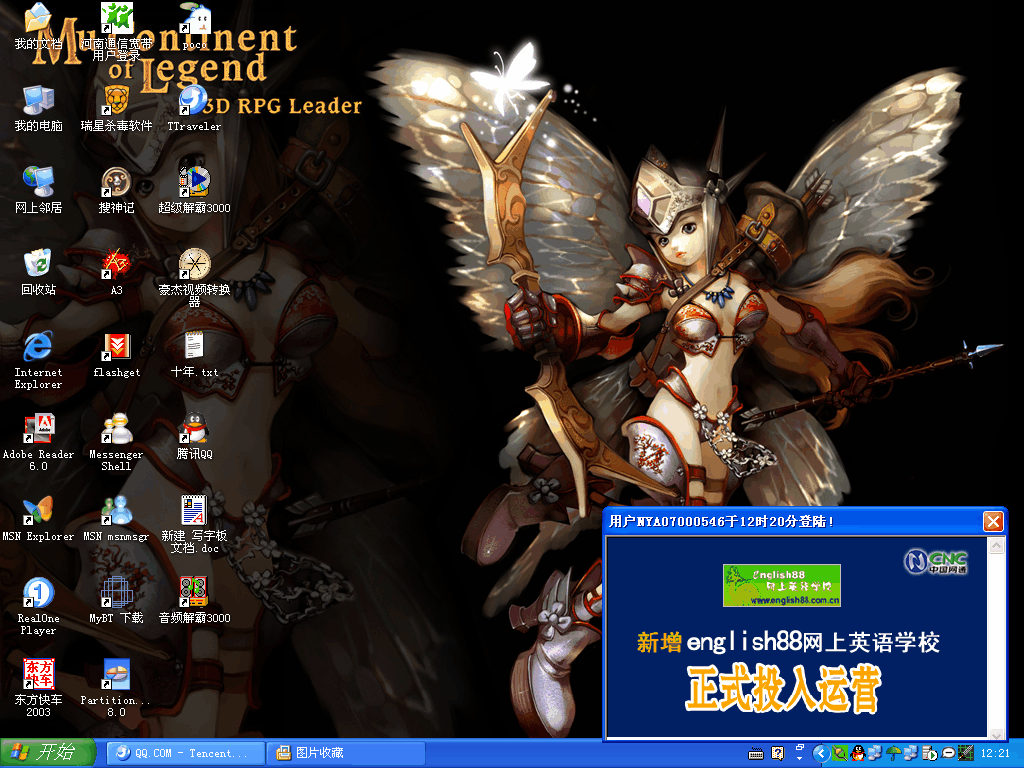Switch to QQ.COM - Tencent taskbar window
Screen dimensions: 1024x768
point(185,753)
